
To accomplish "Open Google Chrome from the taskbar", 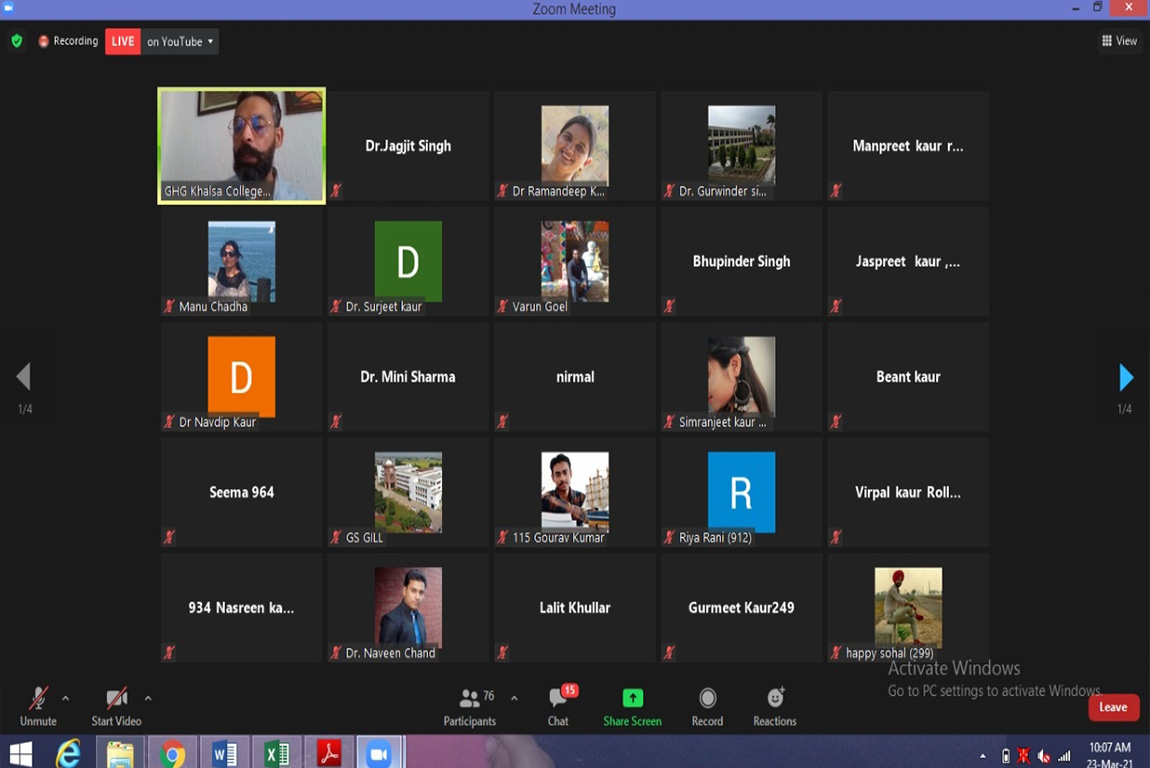I will tap(172, 753).
